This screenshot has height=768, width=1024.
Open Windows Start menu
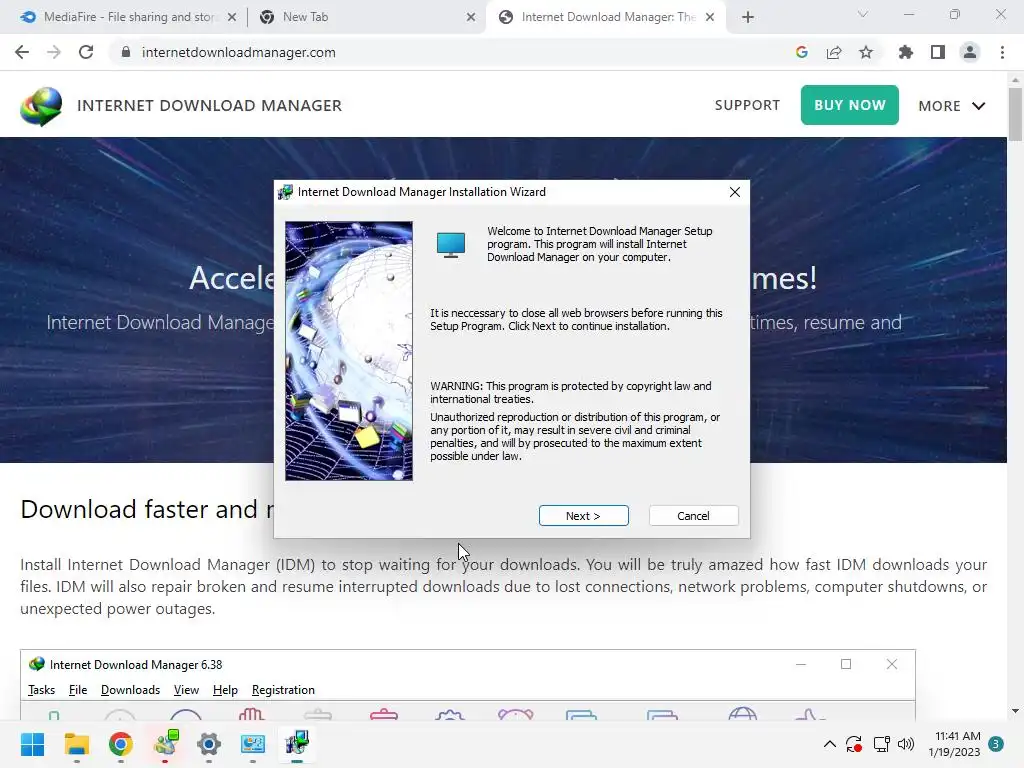click(32, 744)
